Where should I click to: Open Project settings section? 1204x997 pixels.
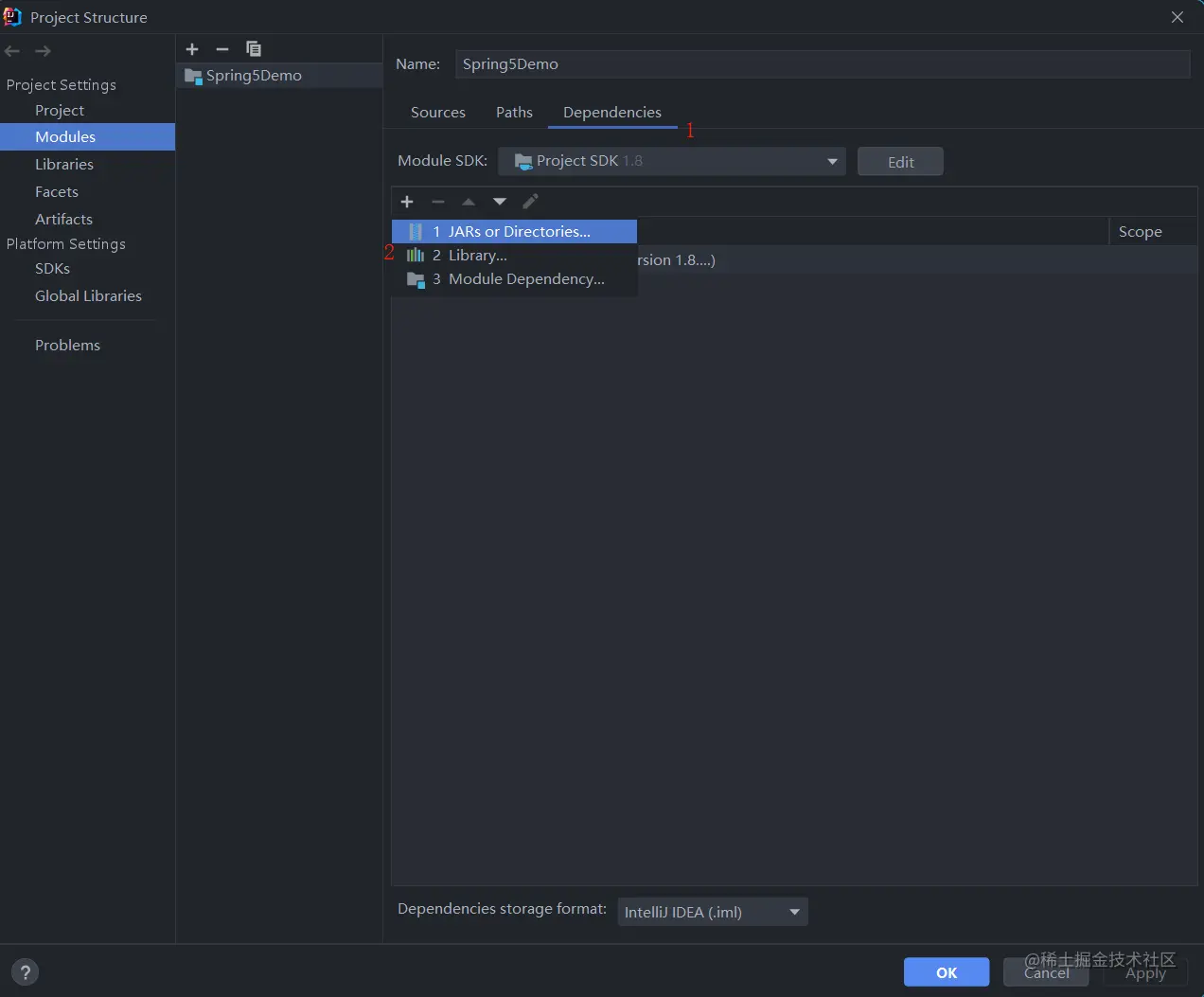(60, 111)
